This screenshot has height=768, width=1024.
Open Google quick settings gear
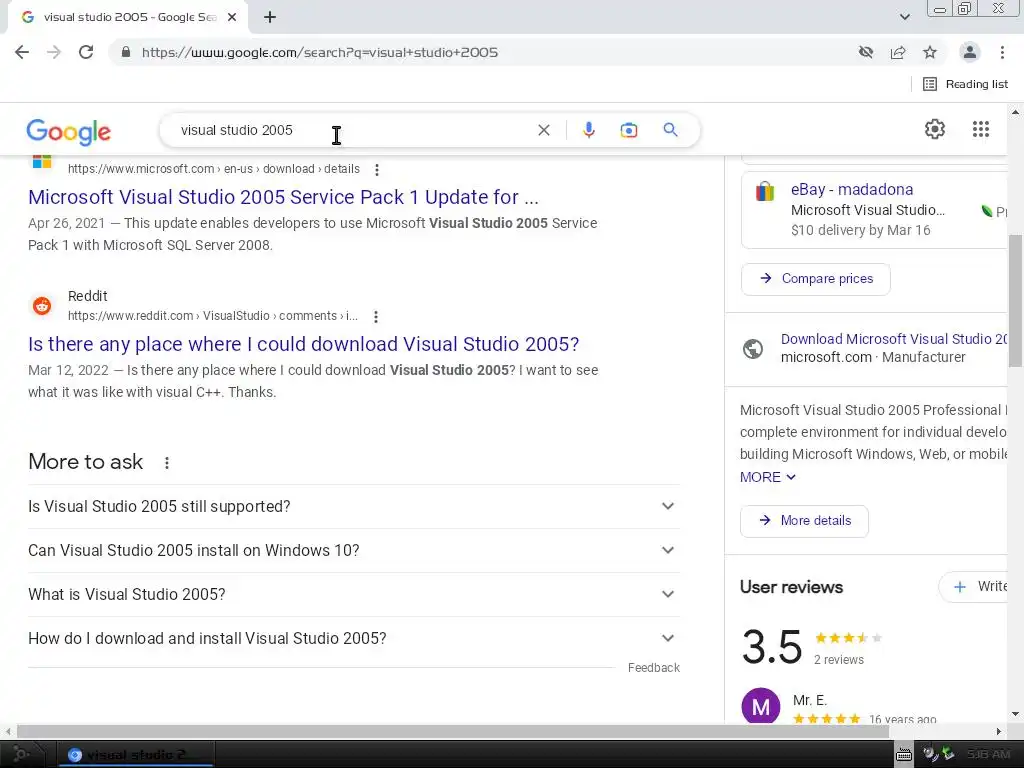tap(935, 129)
